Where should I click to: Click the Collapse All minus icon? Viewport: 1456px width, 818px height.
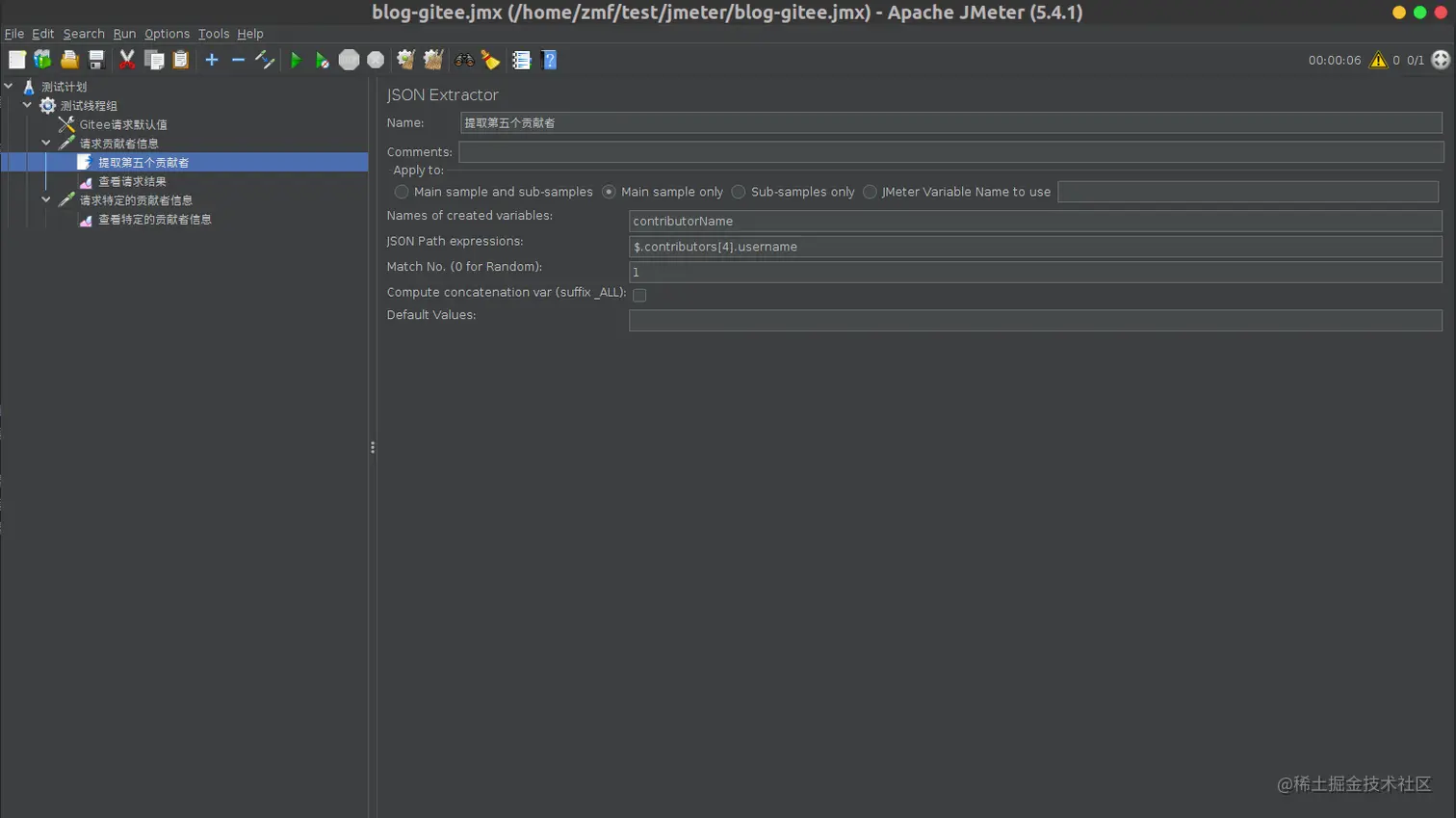coord(238,60)
